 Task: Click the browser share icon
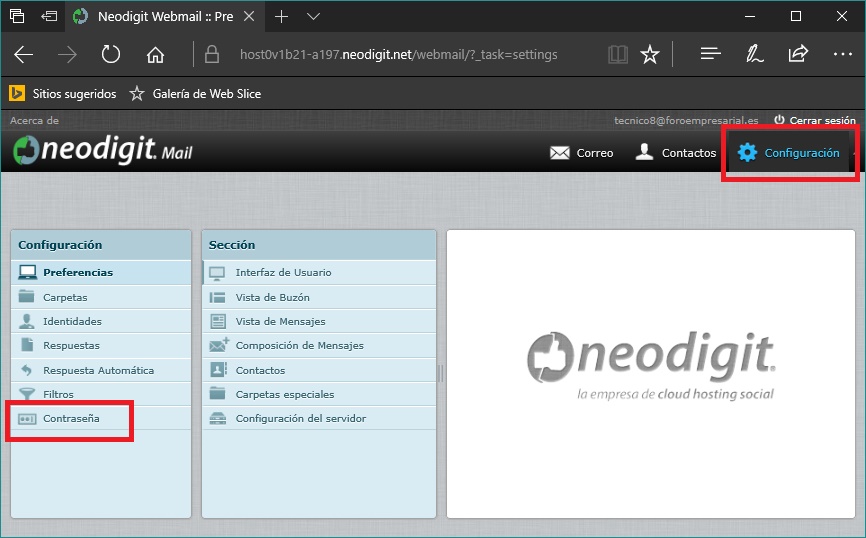tap(798, 54)
